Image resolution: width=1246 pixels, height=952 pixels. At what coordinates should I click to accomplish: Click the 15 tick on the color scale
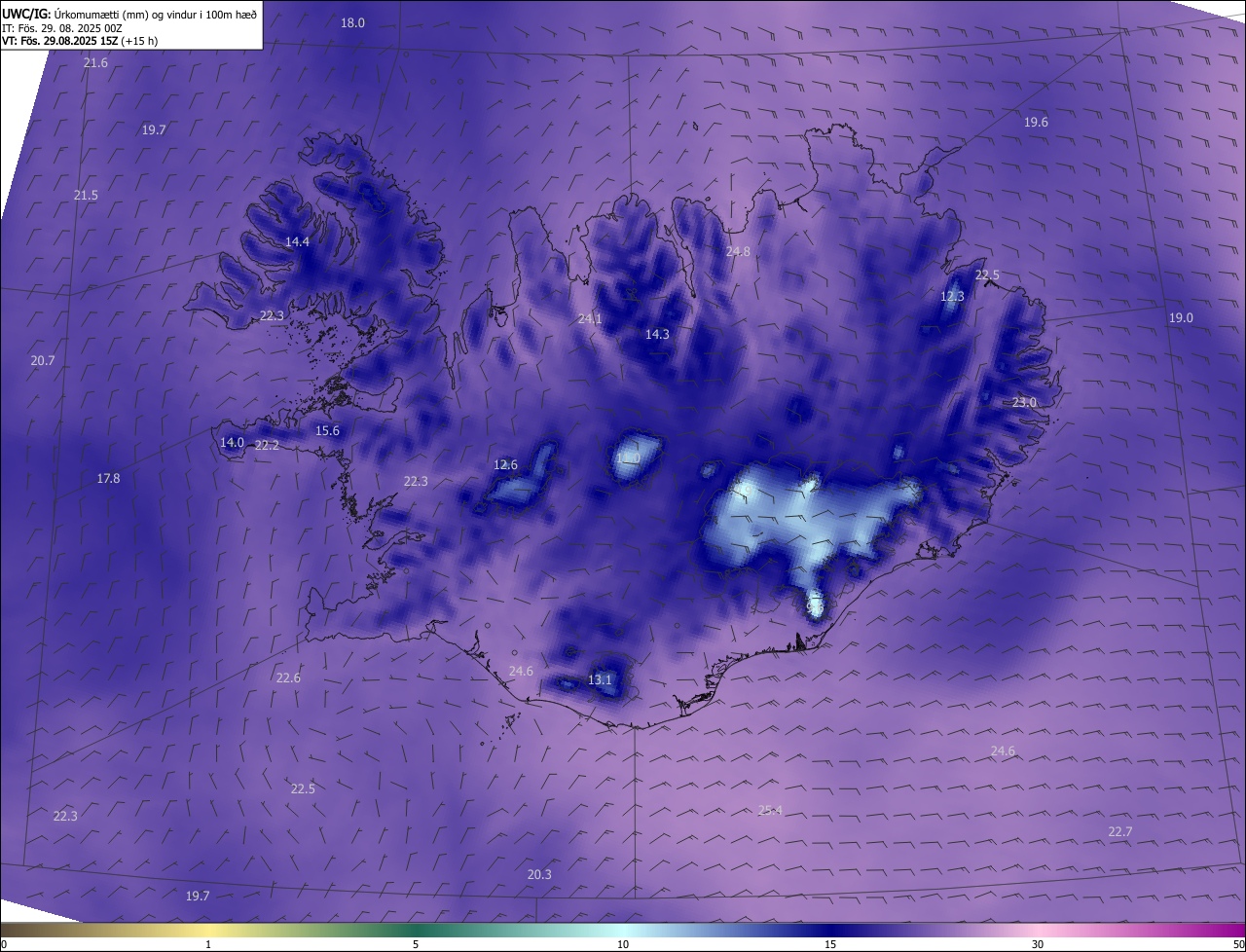[830, 944]
